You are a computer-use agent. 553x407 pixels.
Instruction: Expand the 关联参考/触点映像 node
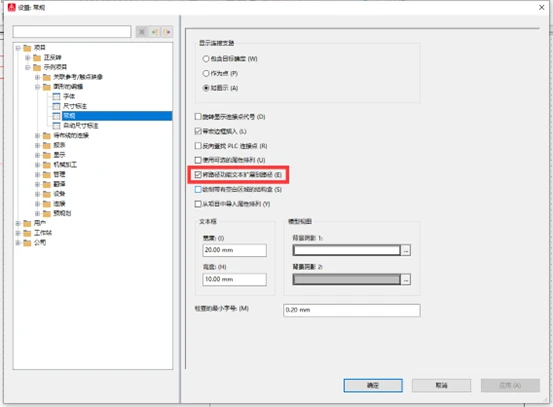(37, 77)
